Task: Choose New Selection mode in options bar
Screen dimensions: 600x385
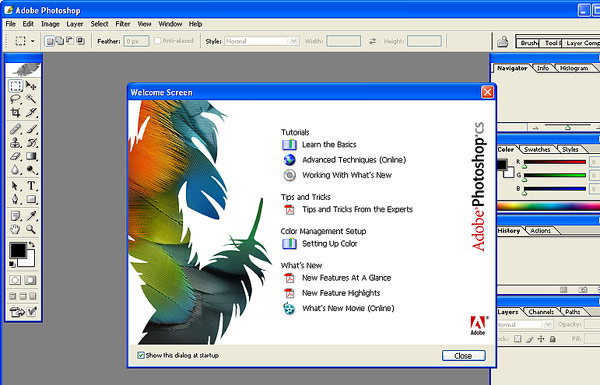Action: (x=50, y=41)
